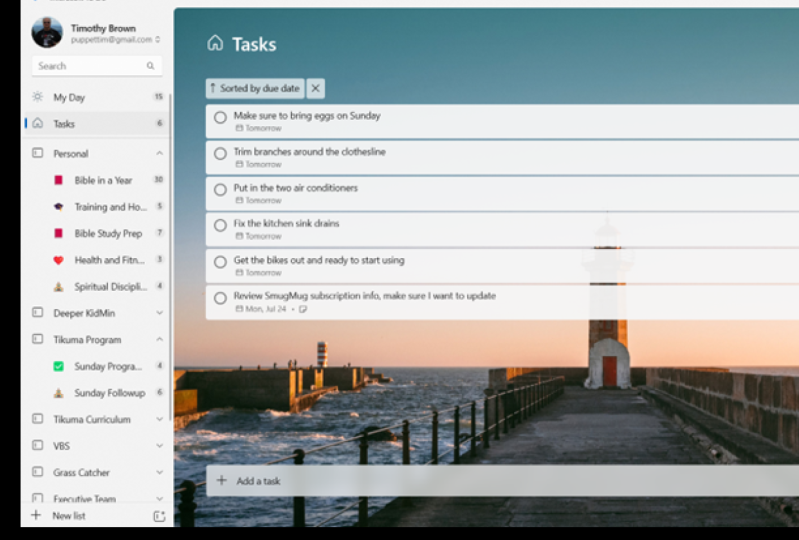Expand the Tikuma Curriculum group chevron

pos(159,419)
